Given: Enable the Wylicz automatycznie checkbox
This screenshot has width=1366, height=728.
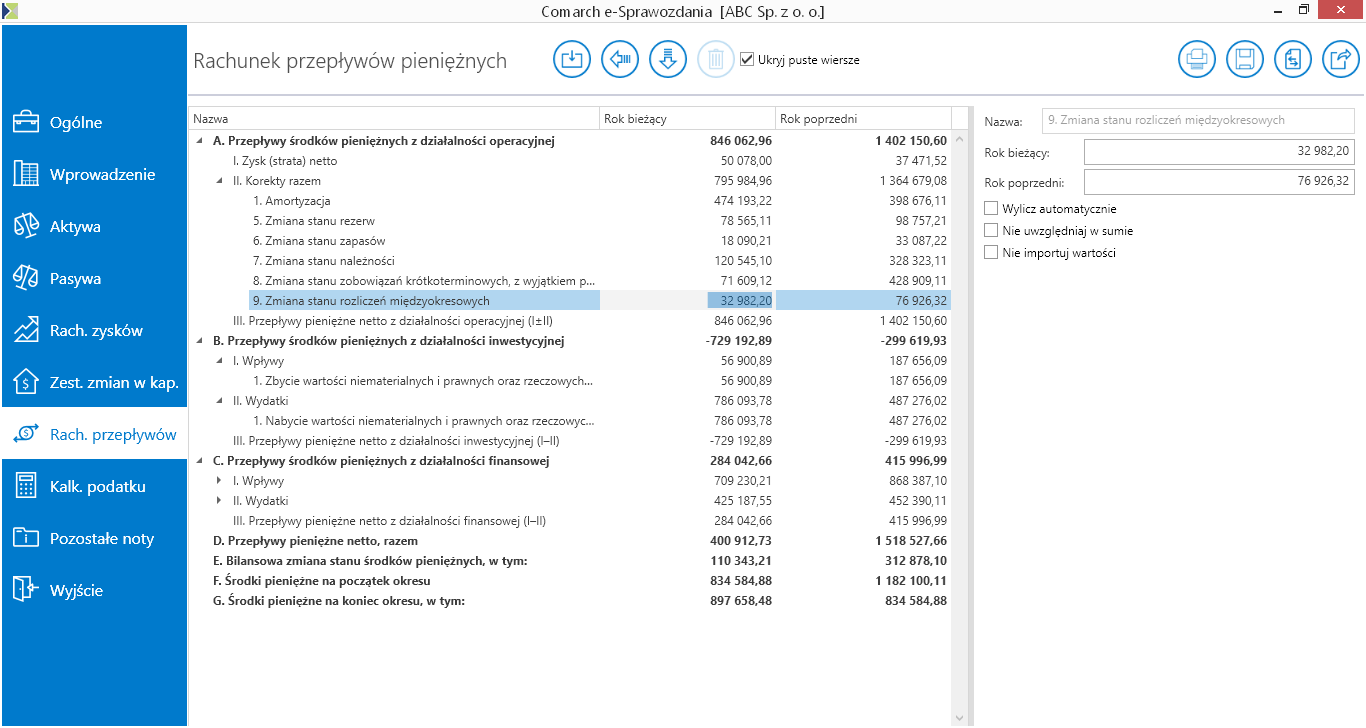Looking at the screenshot, I should [991, 209].
